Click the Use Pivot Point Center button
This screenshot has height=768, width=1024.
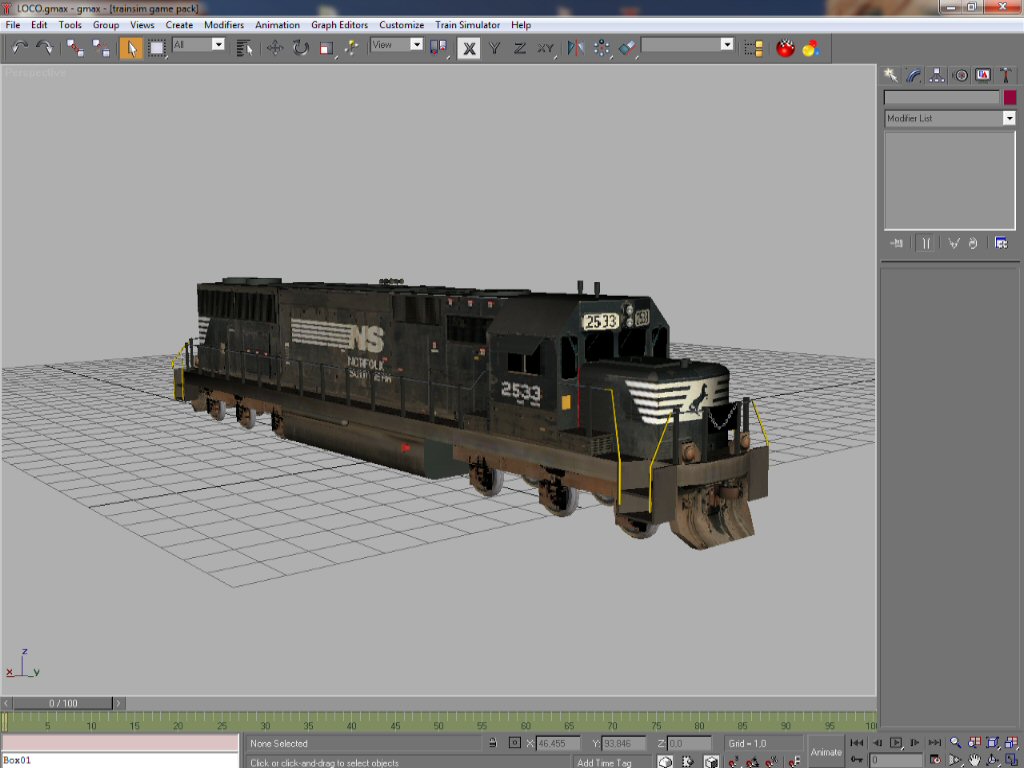click(438, 48)
